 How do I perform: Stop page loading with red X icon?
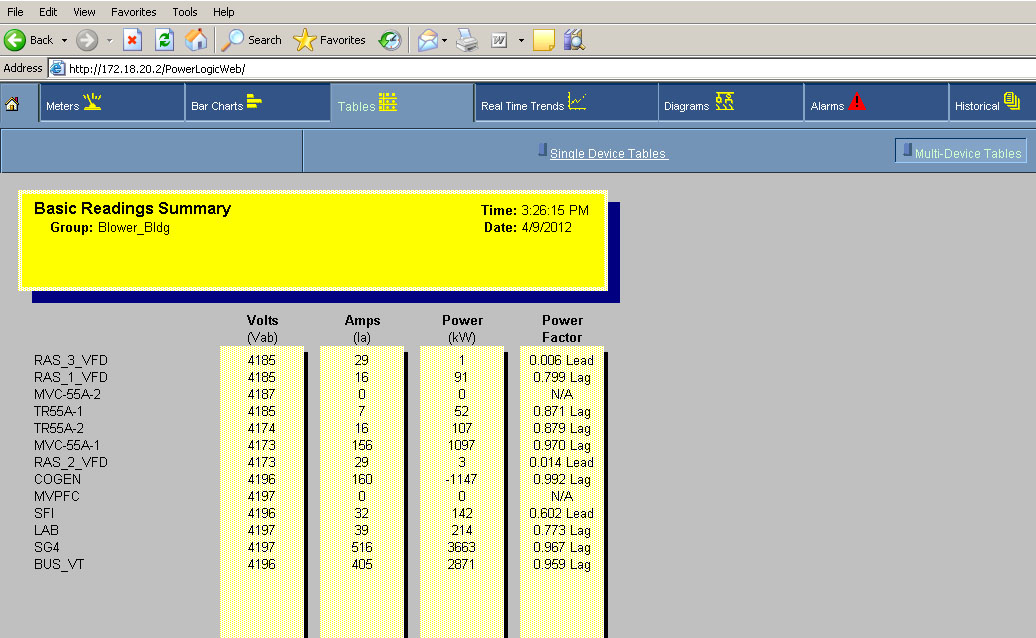click(132, 40)
